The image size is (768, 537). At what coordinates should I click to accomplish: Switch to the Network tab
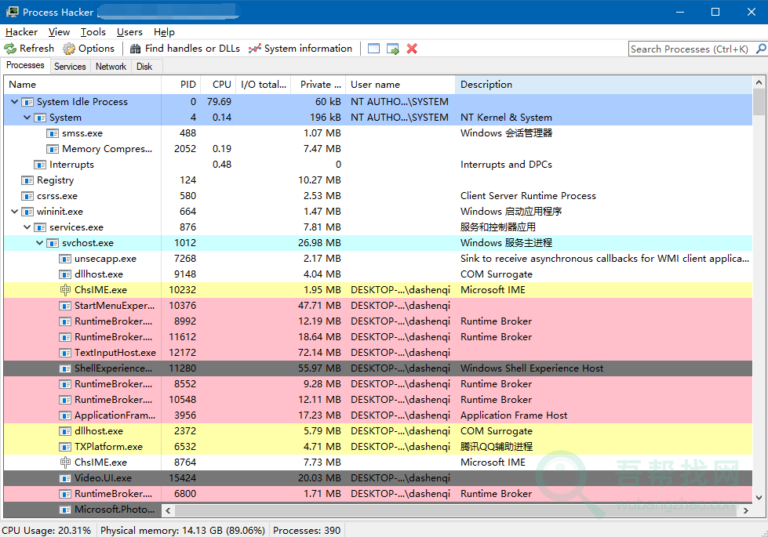[x=110, y=66]
